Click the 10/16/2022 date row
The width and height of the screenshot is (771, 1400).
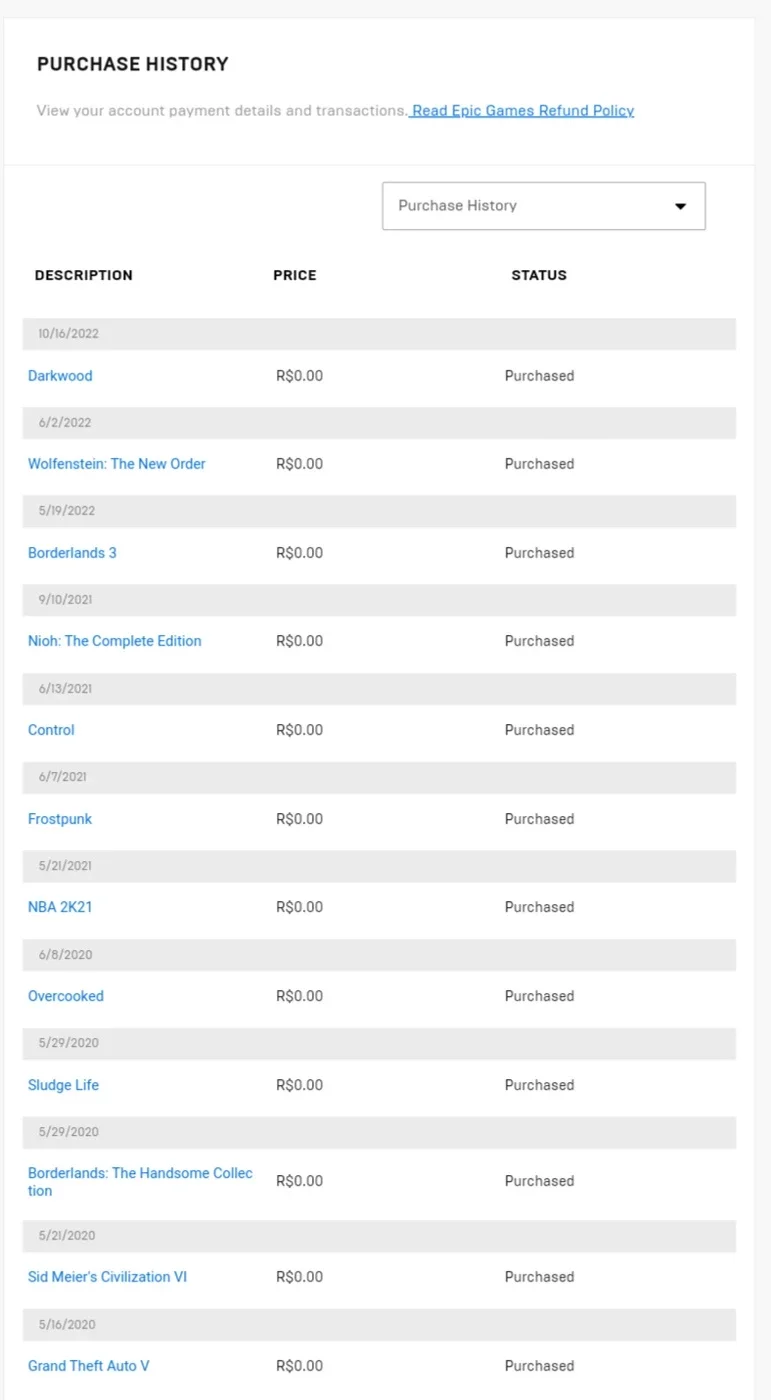point(379,334)
